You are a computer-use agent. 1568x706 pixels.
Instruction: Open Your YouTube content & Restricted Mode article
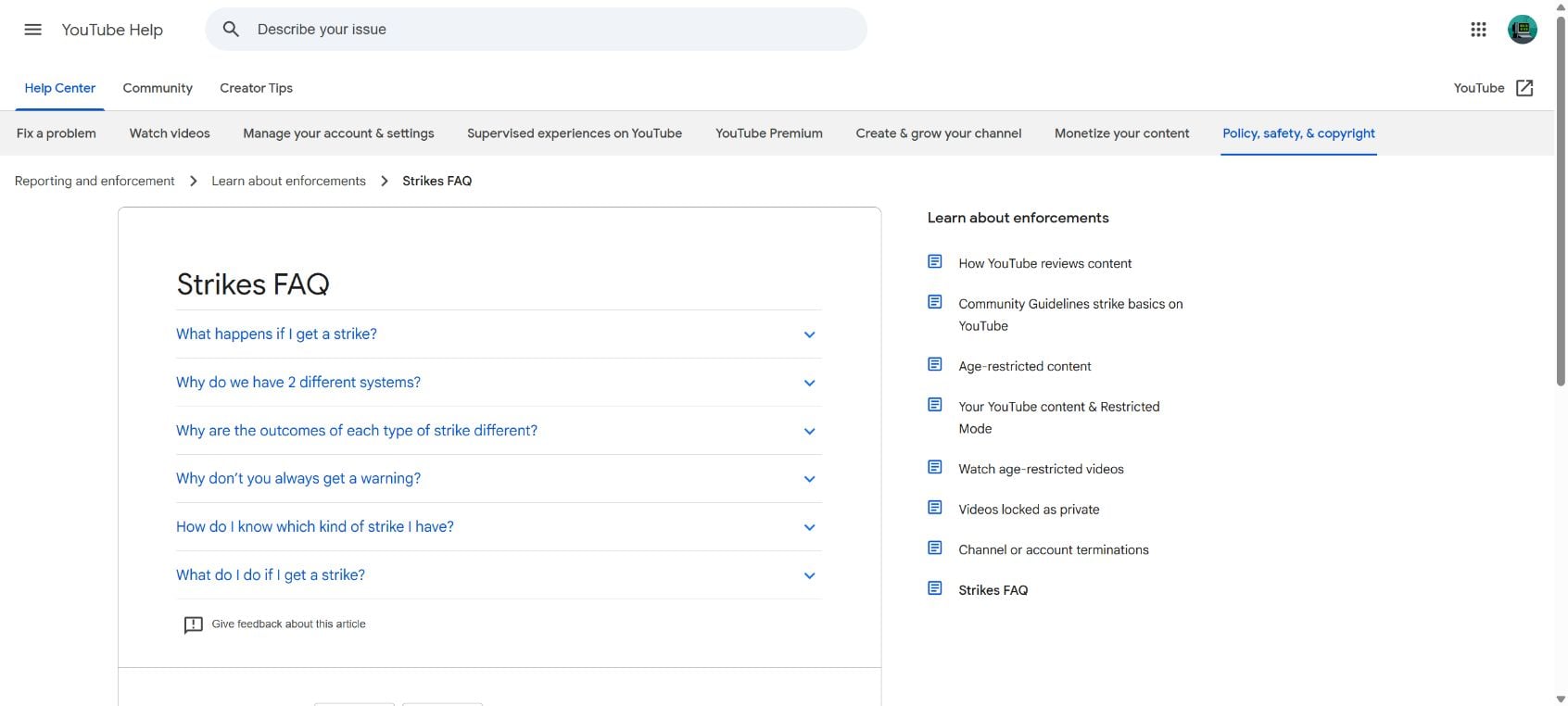[x=1058, y=417]
